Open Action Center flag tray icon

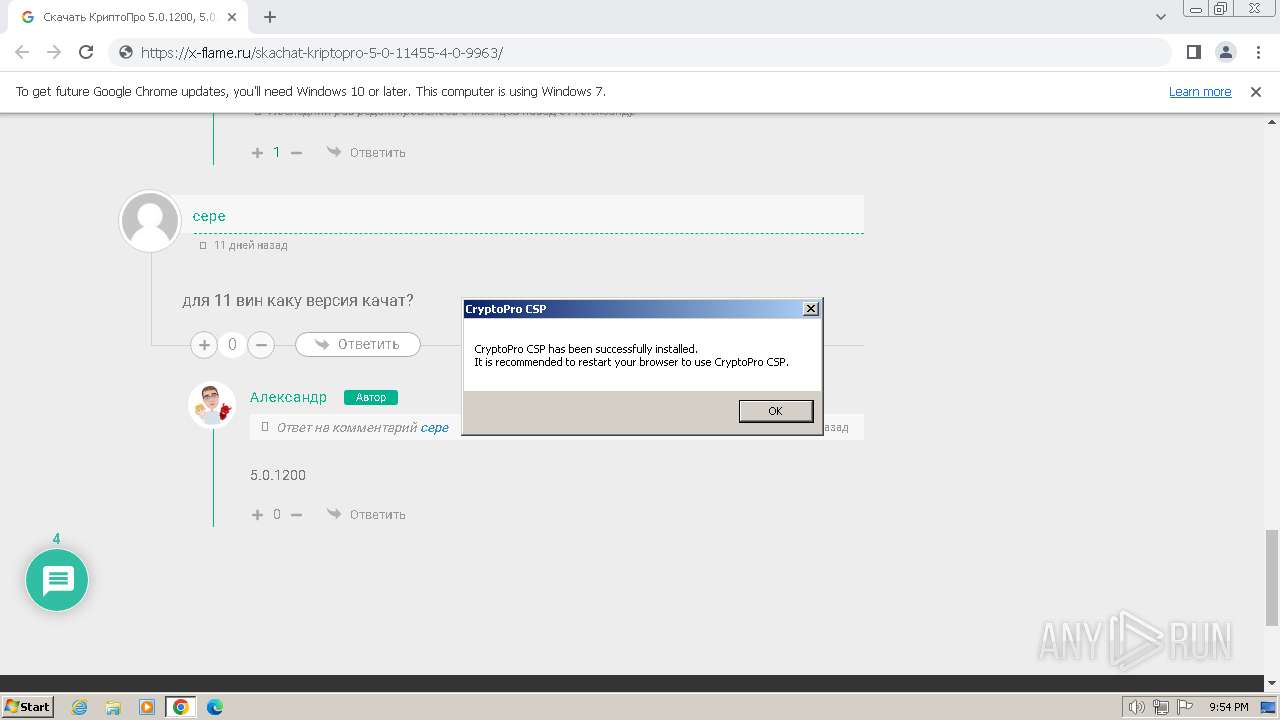(x=1185, y=707)
